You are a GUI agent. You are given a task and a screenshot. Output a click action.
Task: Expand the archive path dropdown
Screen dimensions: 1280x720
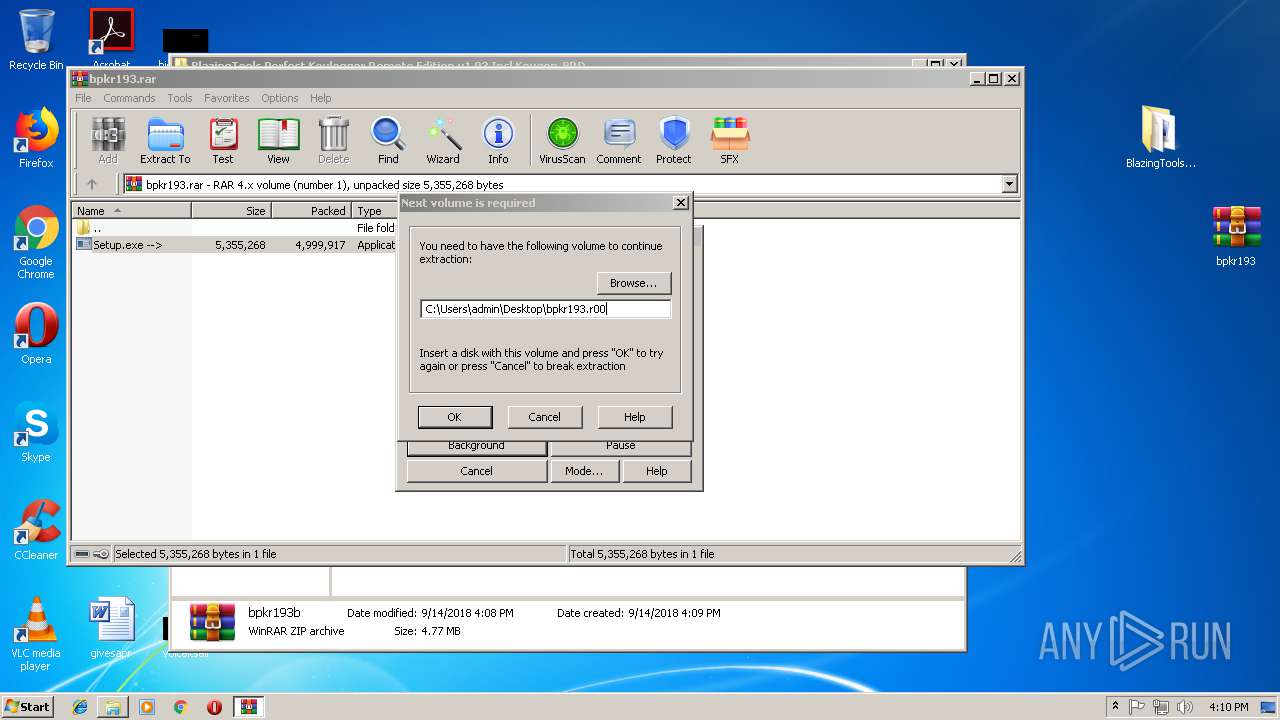coord(1009,184)
